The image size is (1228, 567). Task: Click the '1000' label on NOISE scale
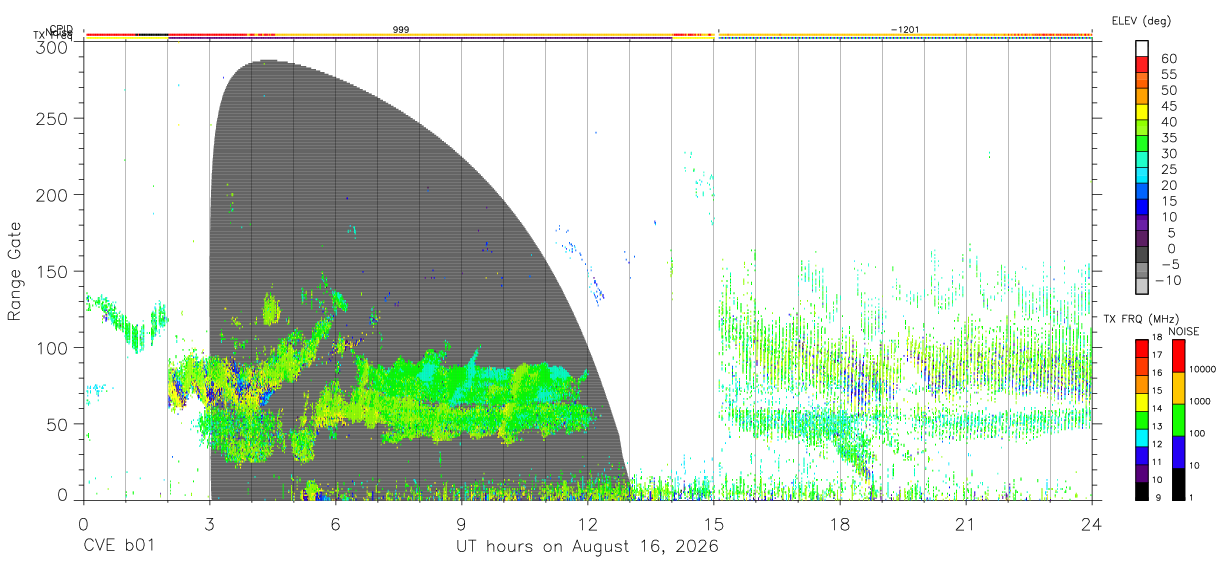tap(1201, 401)
